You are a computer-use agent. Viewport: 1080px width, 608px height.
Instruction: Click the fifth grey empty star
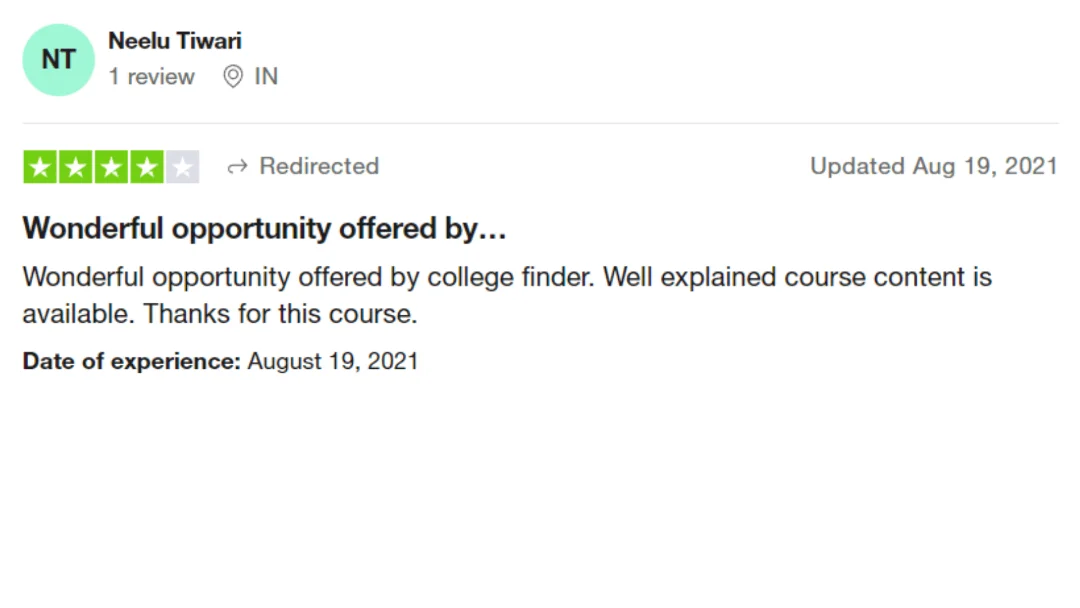(183, 167)
